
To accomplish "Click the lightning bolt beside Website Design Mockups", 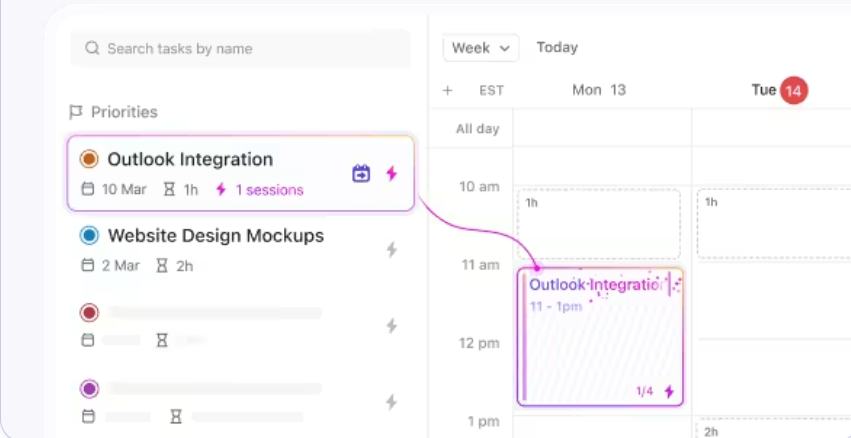I will [x=391, y=250].
